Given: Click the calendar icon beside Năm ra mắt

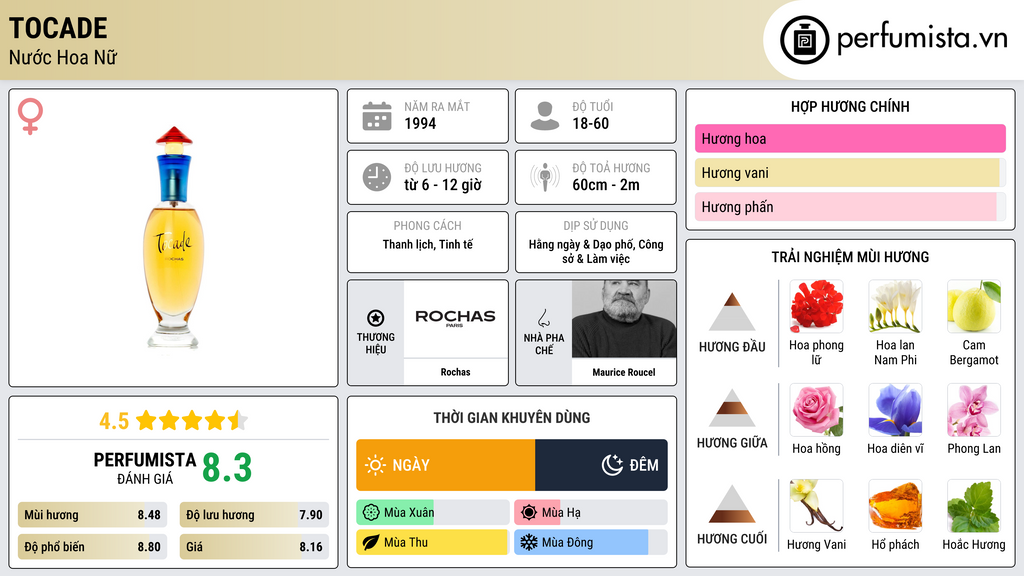Looking at the screenshot, I should pos(377,116).
